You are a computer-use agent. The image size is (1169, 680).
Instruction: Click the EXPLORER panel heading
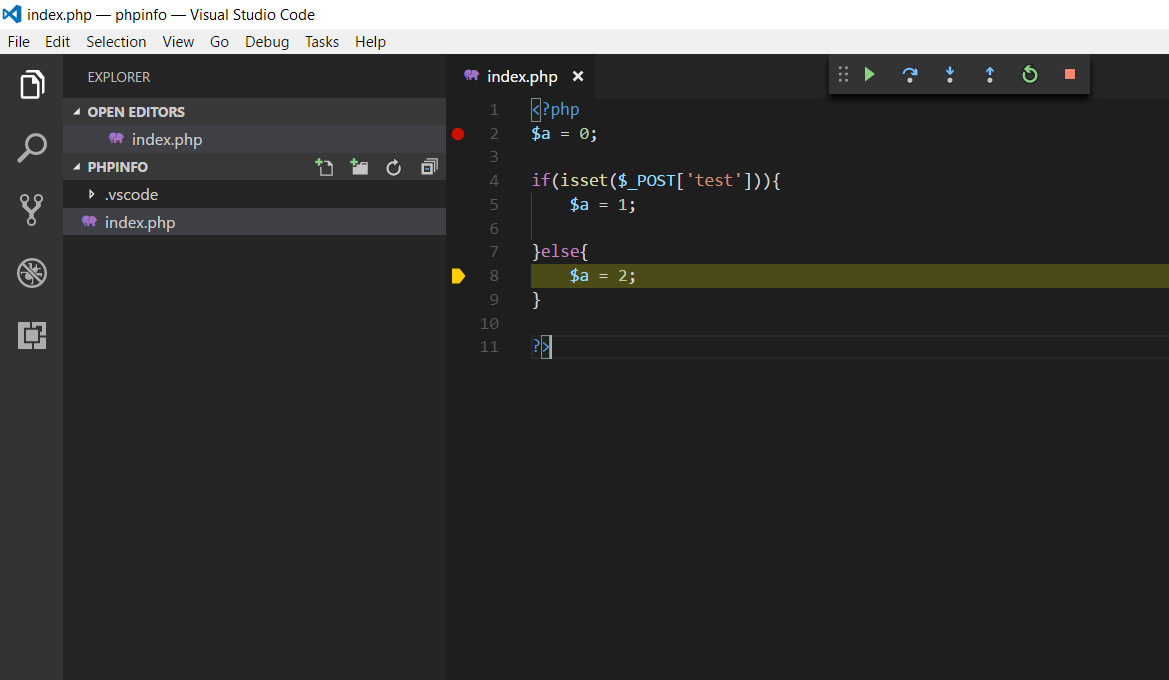(x=119, y=77)
